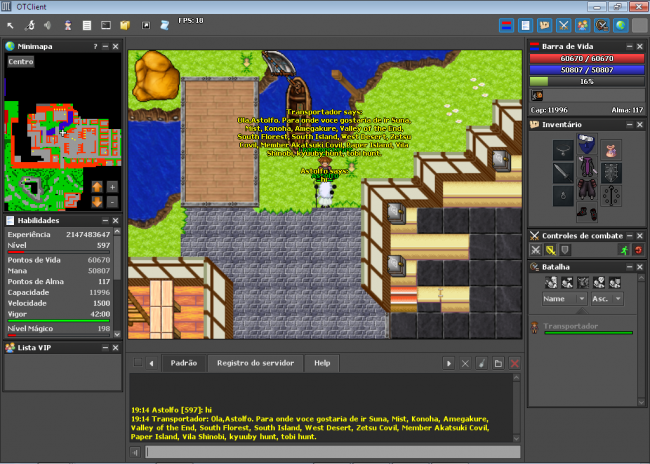Click the boots slot in inventory

tap(587, 213)
